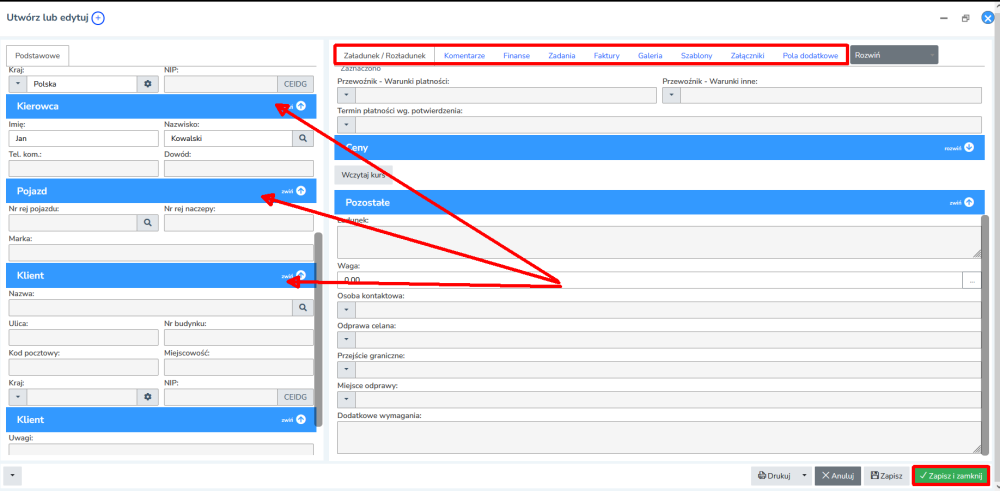Image resolution: width=1000 pixels, height=491 pixels.
Task: Search client by Nazwa magnifier icon
Action: [x=303, y=307]
